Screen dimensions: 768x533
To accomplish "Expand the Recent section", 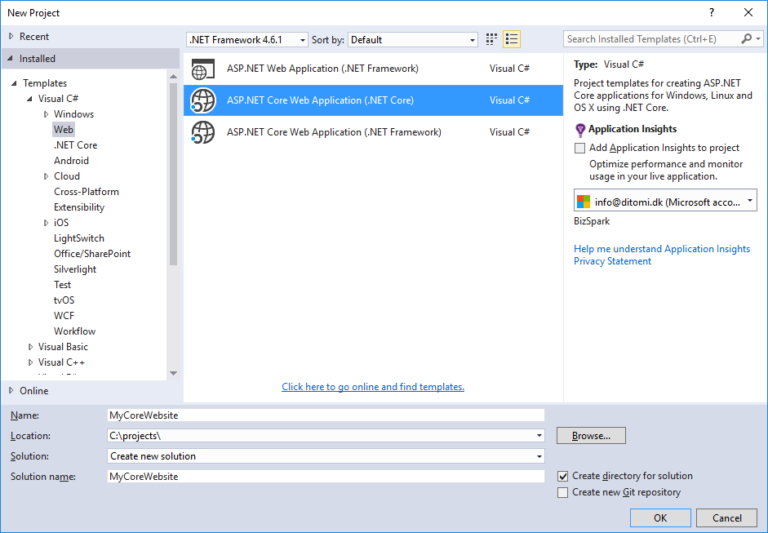I will [11, 36].
